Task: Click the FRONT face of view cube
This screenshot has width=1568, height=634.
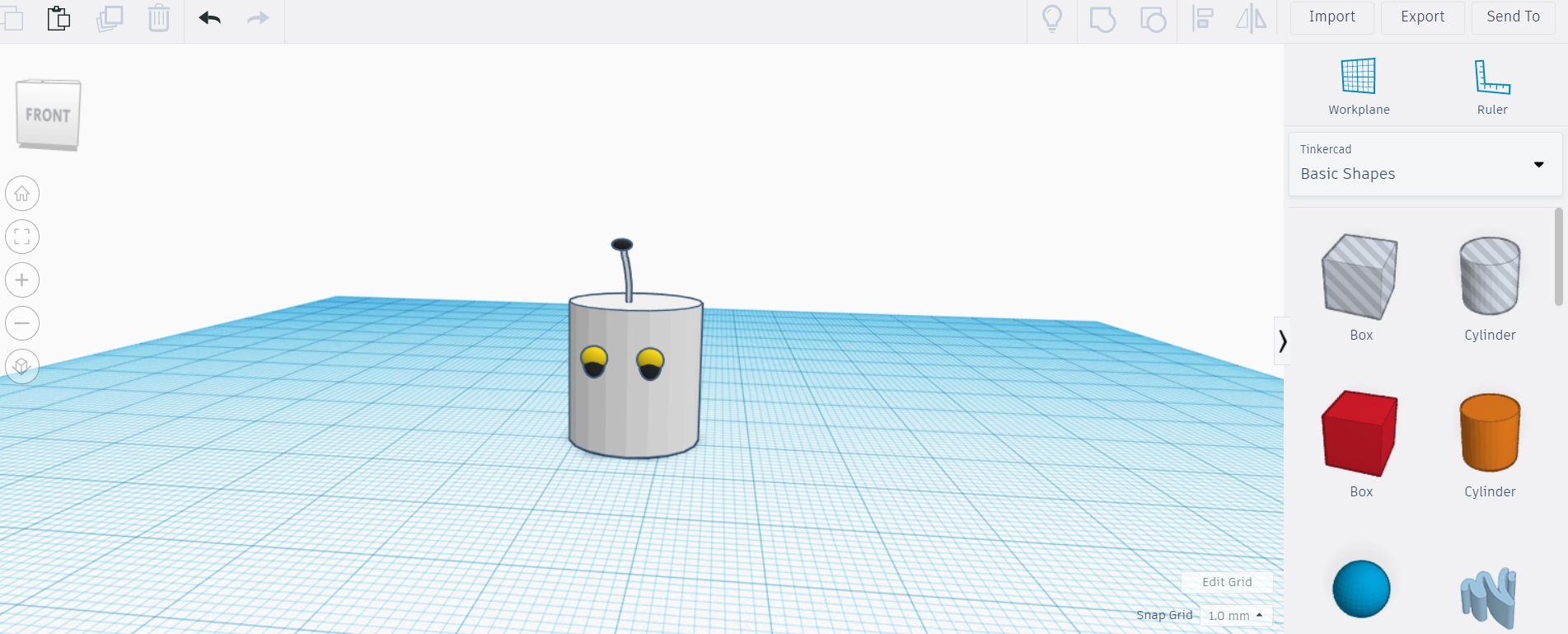Action: (x=48, y=115)
